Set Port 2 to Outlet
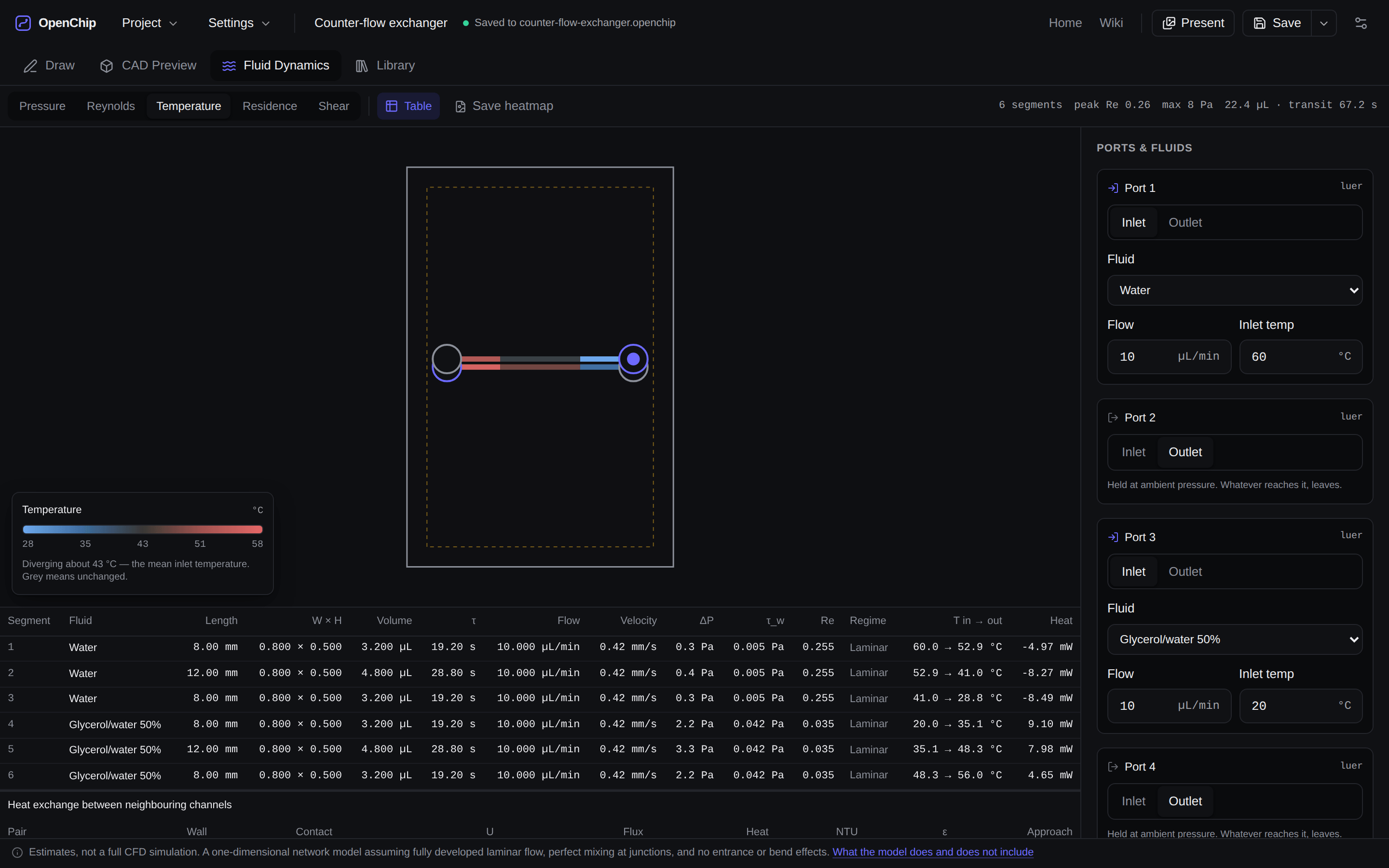 click(1185, 452)
